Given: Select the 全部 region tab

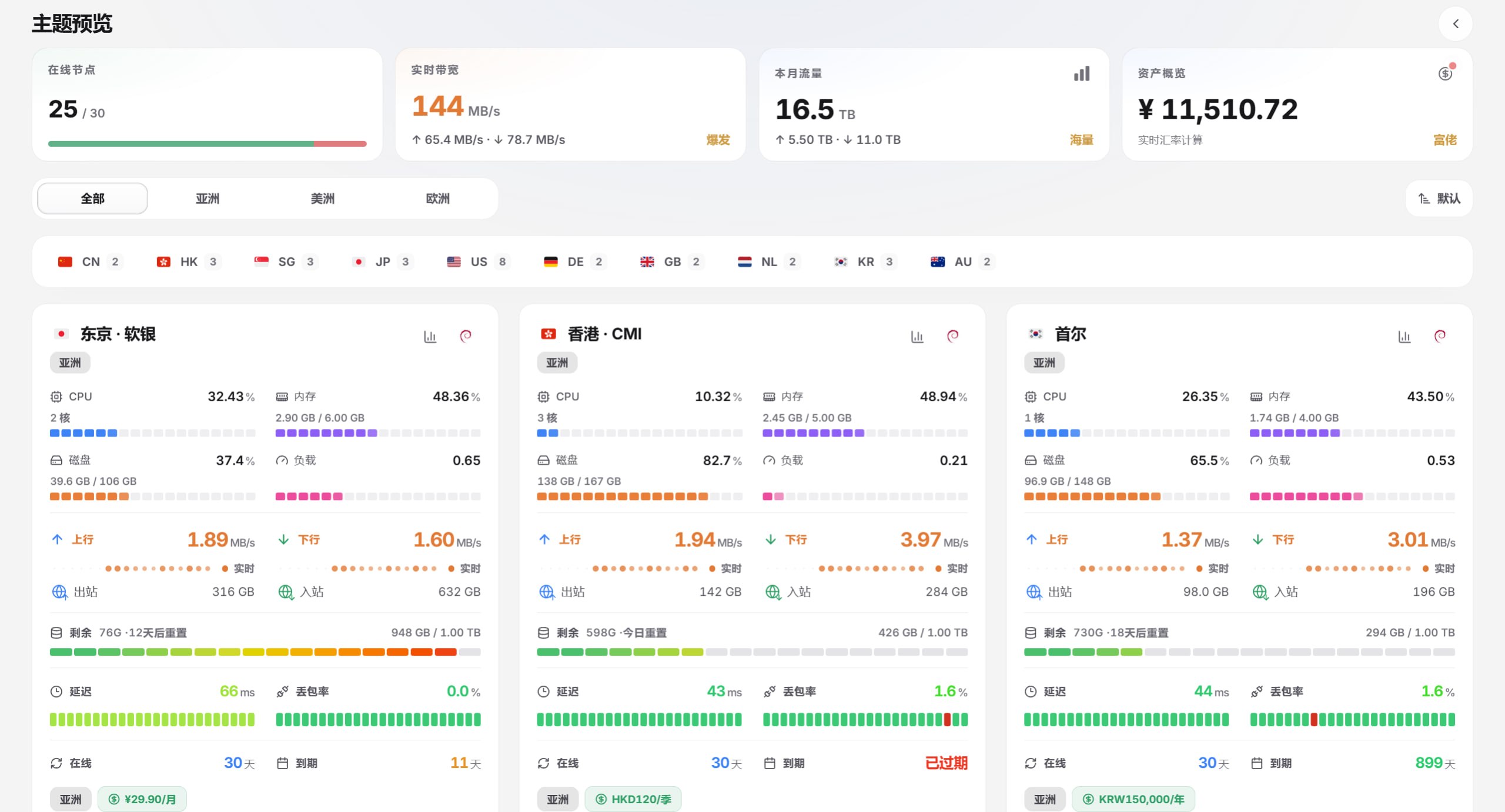Looking at the screenshot, I should pyautogui.click(x=92, y=199).
